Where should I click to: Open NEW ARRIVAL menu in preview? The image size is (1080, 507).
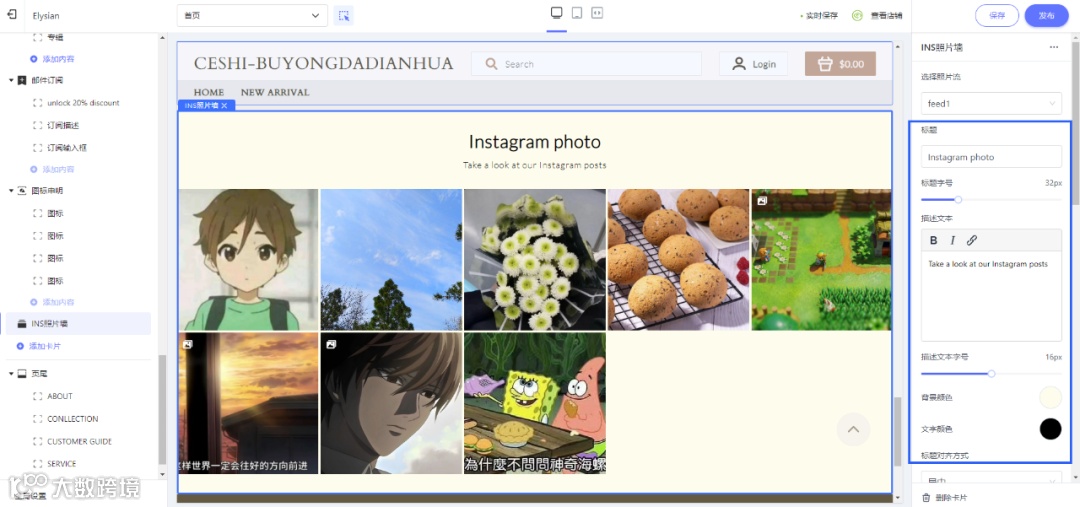275,92
